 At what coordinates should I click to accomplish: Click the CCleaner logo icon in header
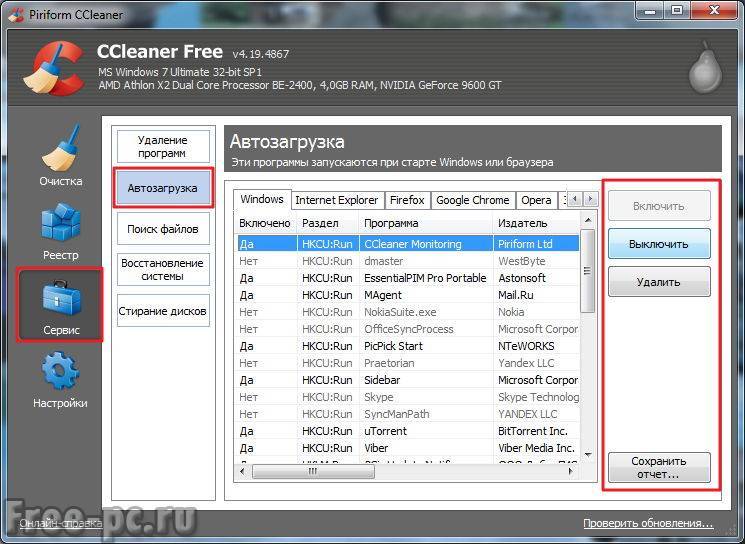pos(53,68)
